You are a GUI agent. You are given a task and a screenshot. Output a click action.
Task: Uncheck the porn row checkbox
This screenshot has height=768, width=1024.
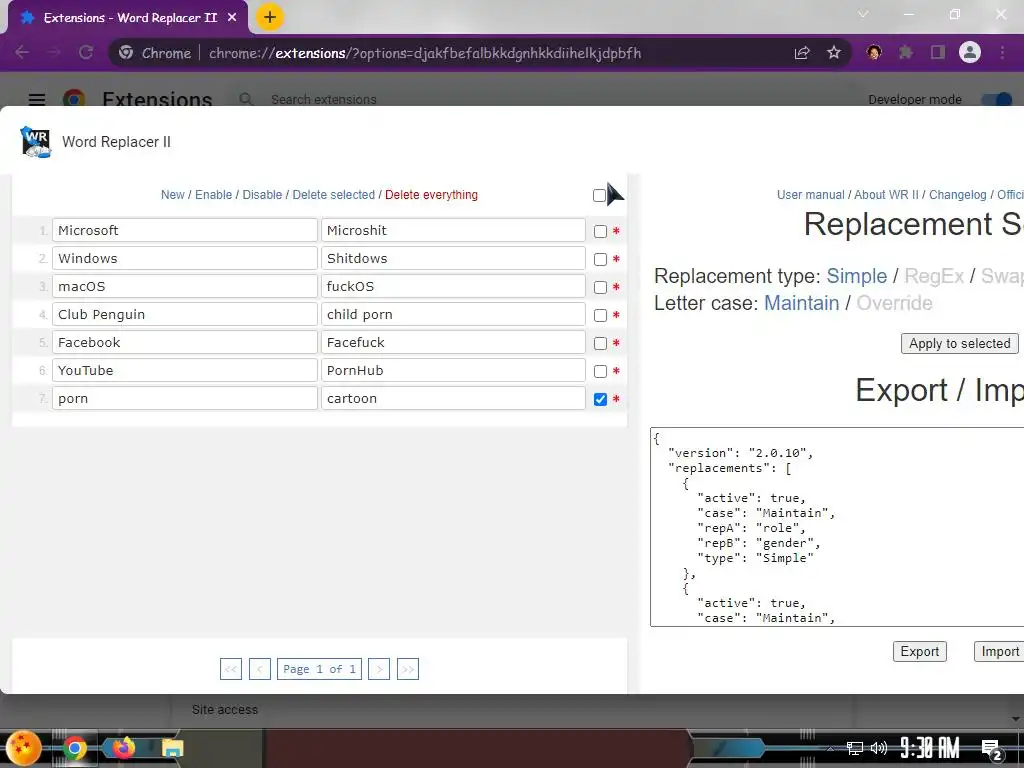[600, 400]
